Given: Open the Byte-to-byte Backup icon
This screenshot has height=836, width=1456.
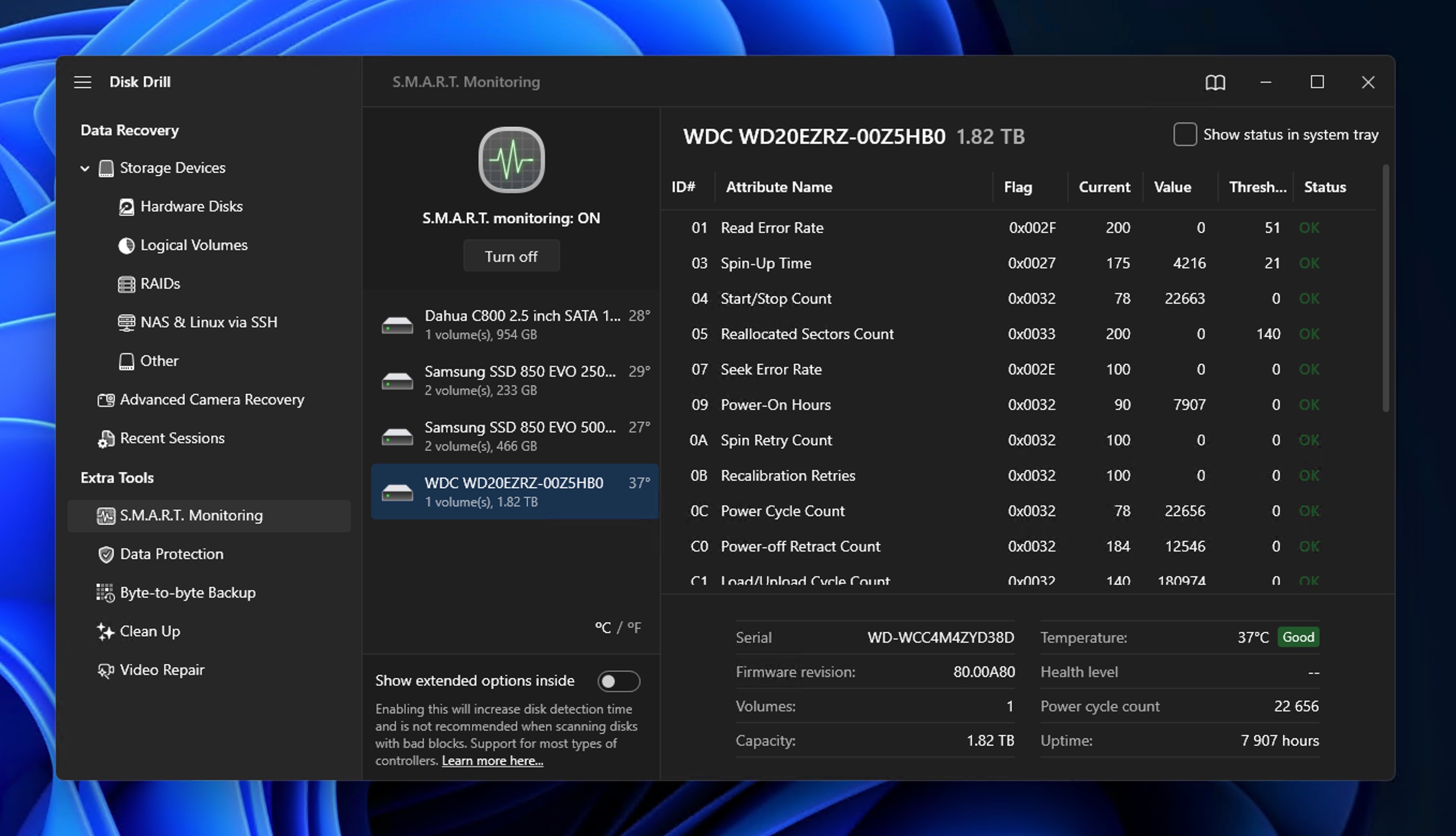Looking at the screenshot, I should click(106, 592).
